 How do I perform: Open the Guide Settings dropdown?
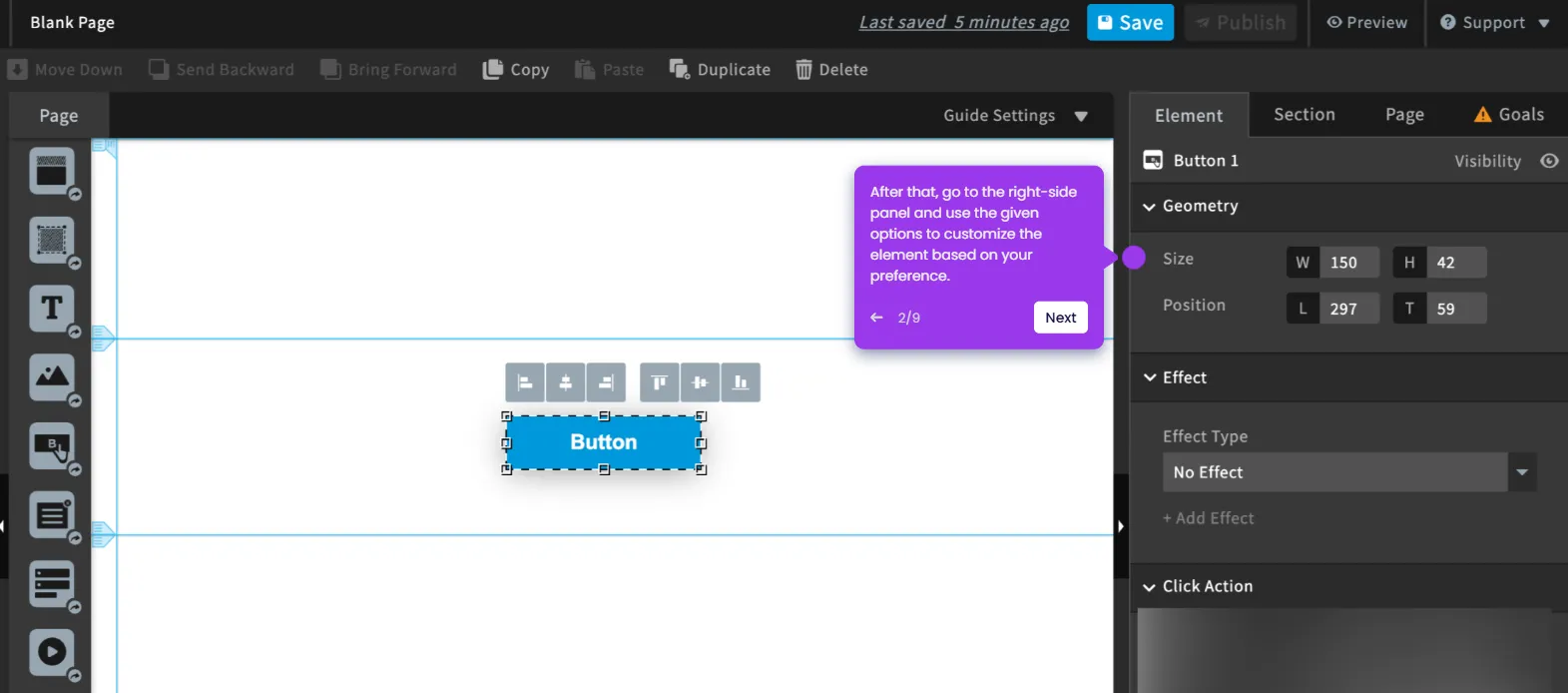tap(1016, 116)
